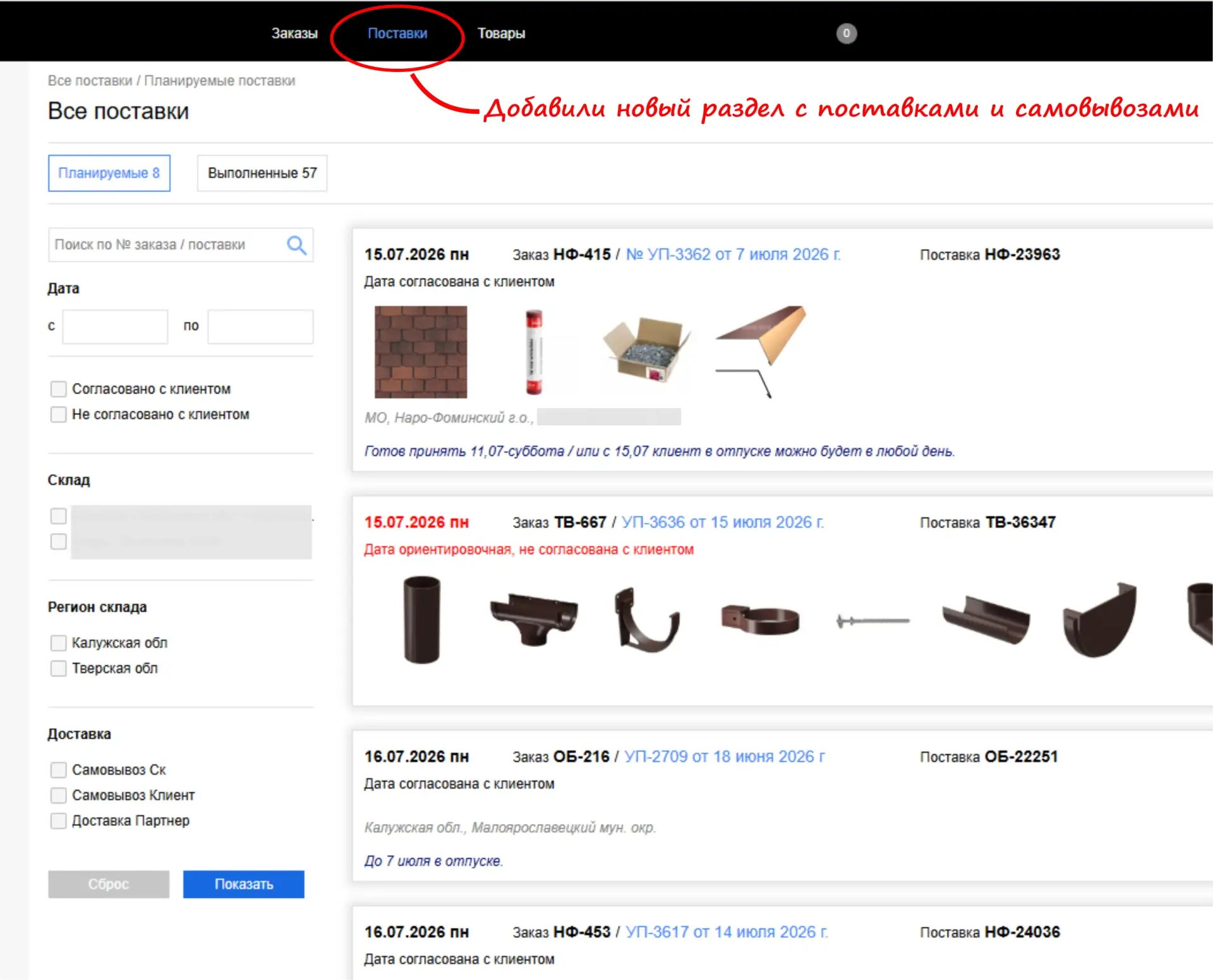Open 'Заказы' in top navigation

[x=294, y=33]
